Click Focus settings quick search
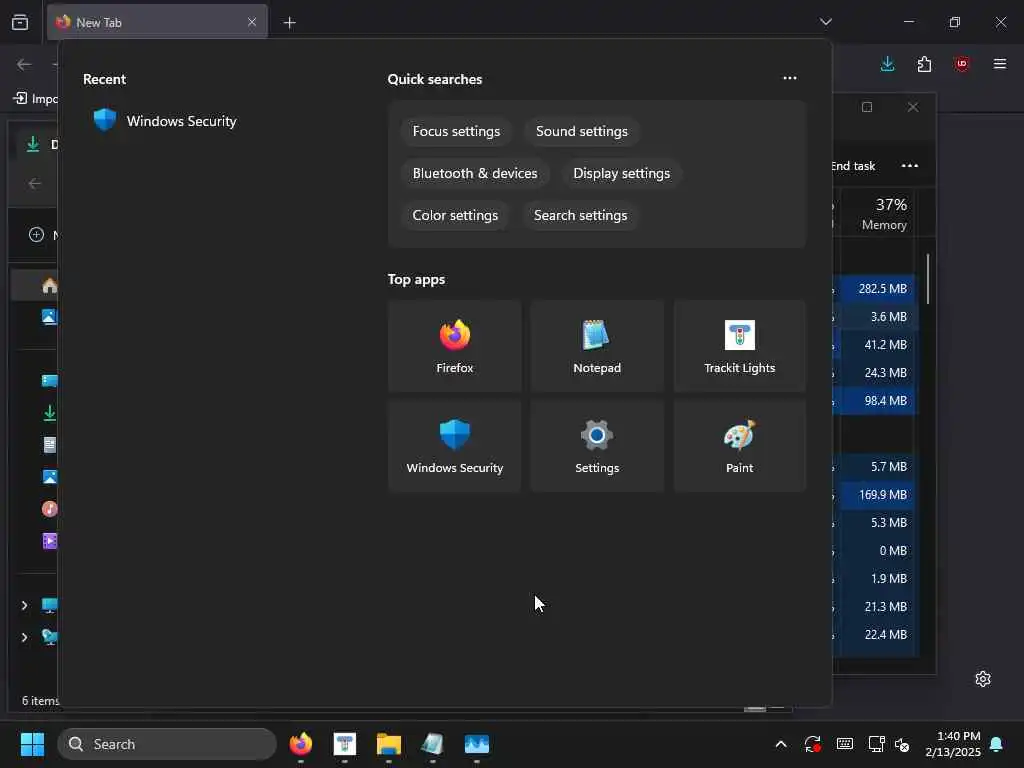 456,131
